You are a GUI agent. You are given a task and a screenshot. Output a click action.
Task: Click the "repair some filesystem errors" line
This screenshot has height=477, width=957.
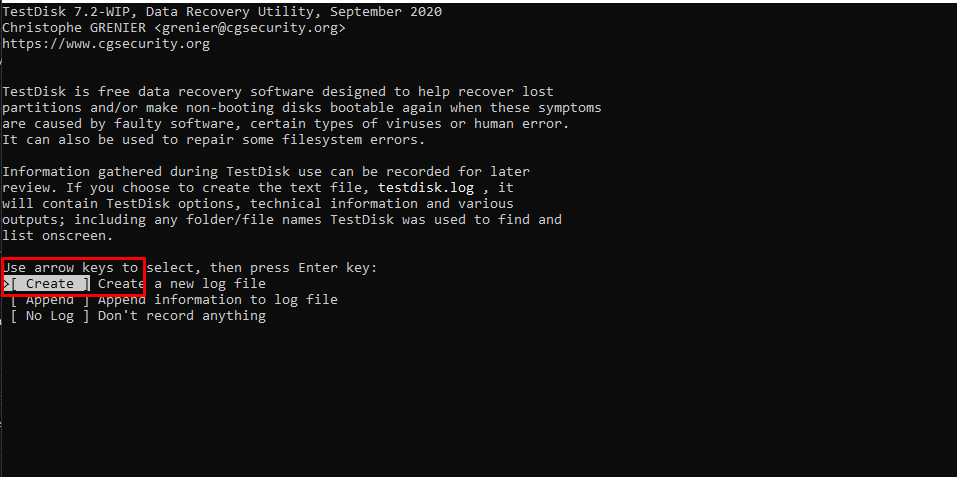coord(214,140)
